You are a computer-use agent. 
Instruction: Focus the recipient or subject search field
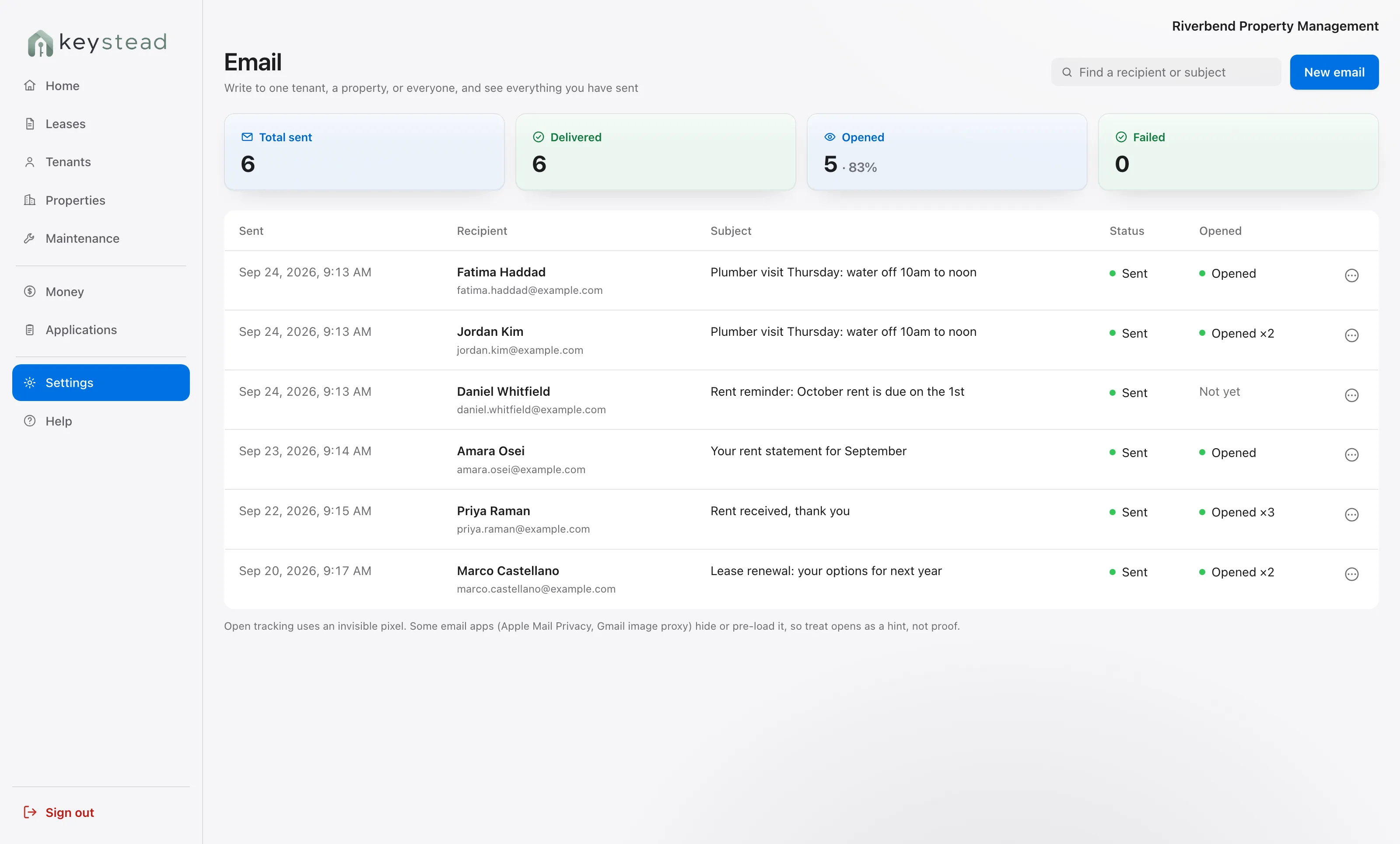coord(1166,72)
